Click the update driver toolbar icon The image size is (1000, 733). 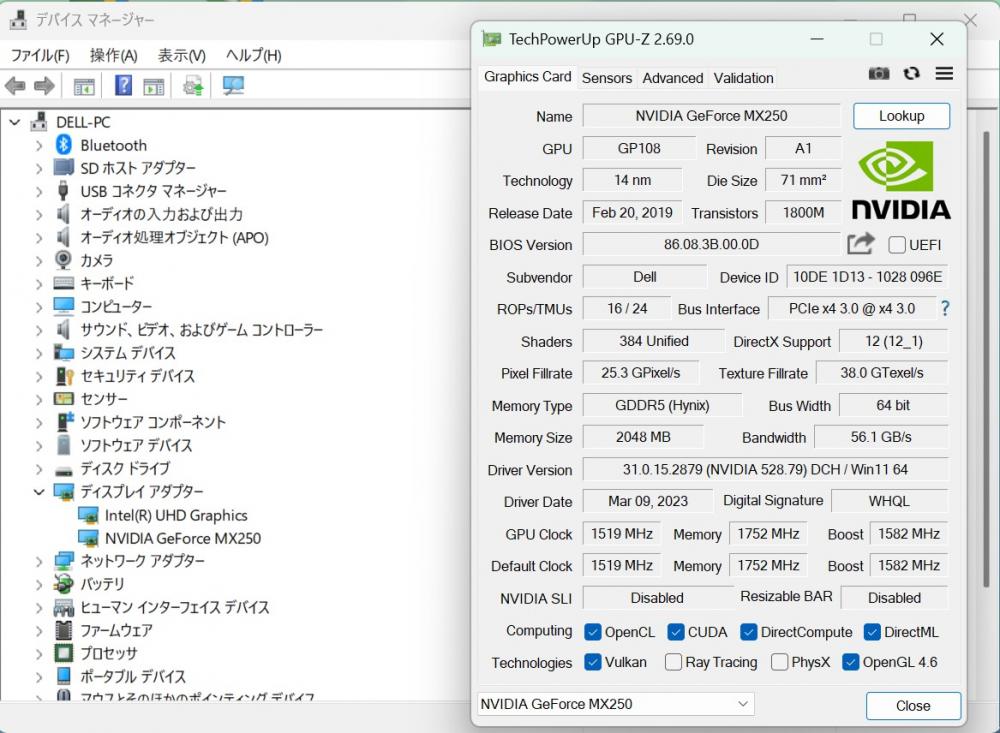pos(193,86)
